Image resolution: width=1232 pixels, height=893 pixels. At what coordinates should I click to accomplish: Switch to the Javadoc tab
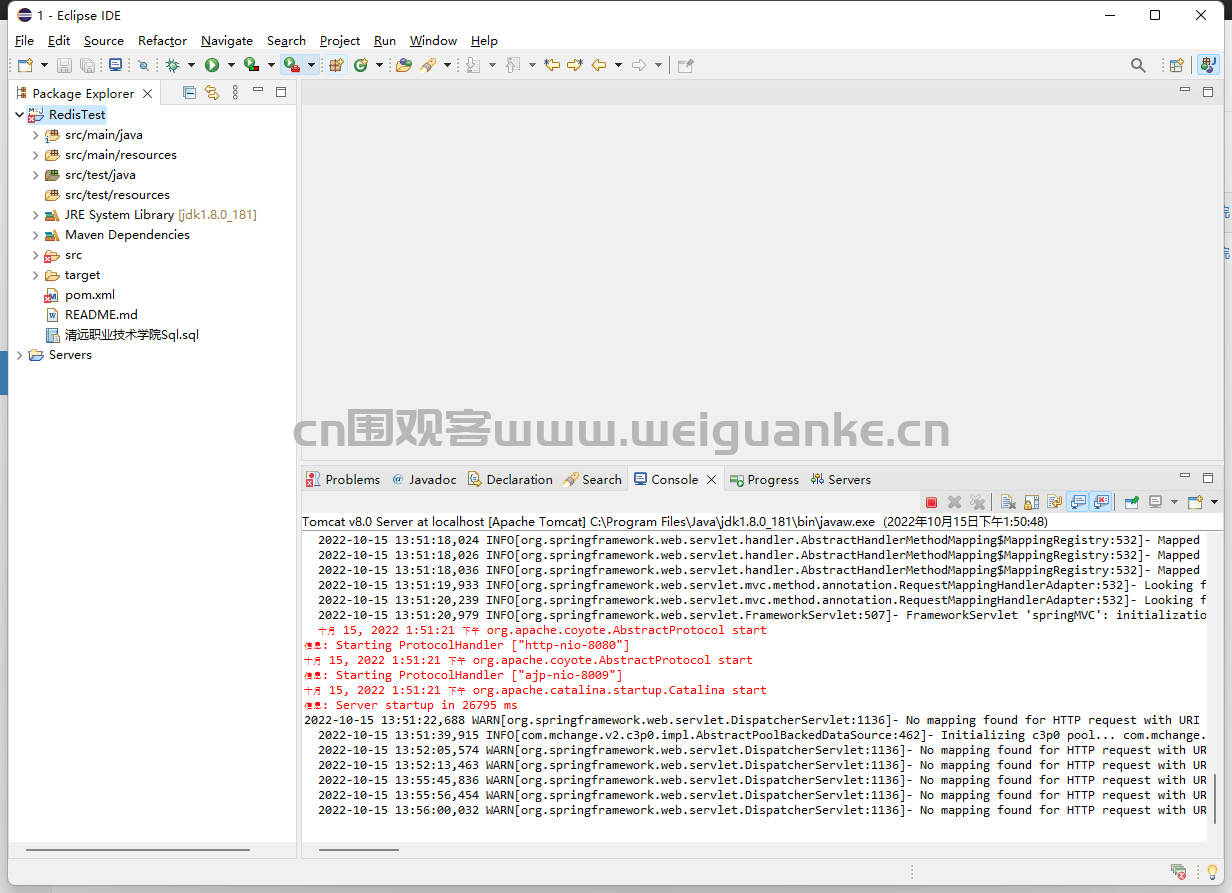[x=424, y=479]
